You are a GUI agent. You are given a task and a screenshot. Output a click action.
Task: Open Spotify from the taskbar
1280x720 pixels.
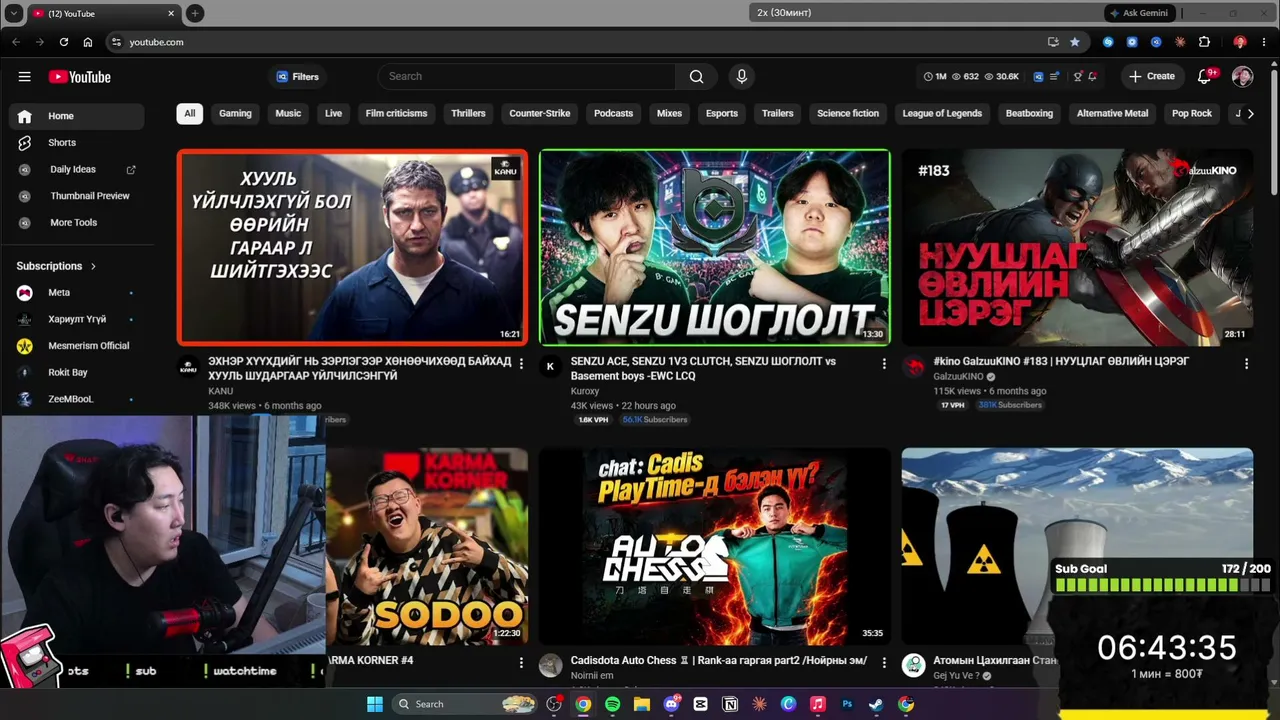(x=612, y=704)
